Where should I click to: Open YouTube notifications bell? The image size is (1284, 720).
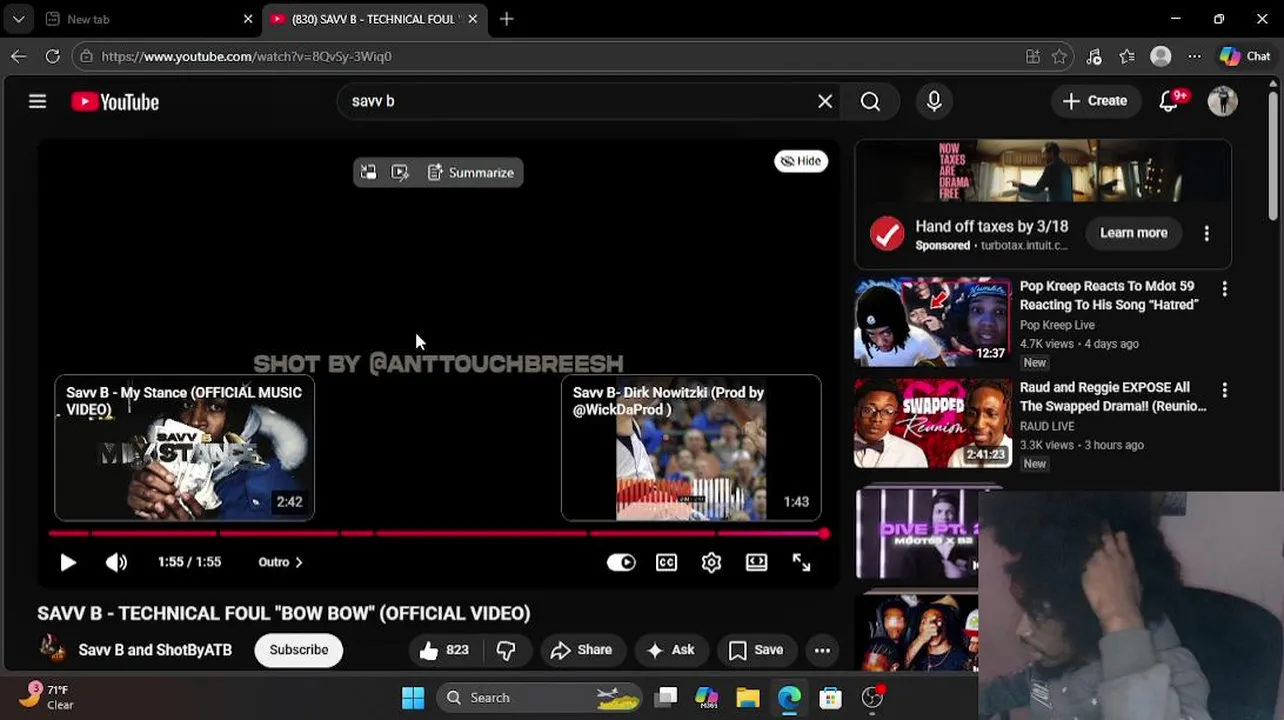1169,101
